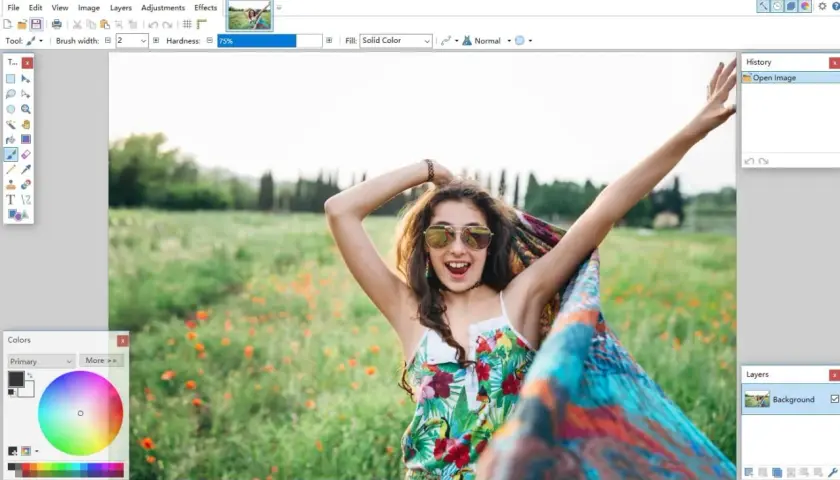Toggle Background layer visibility checkbox
This screenshot has height=480, width=840.
[x=835, y=399]
